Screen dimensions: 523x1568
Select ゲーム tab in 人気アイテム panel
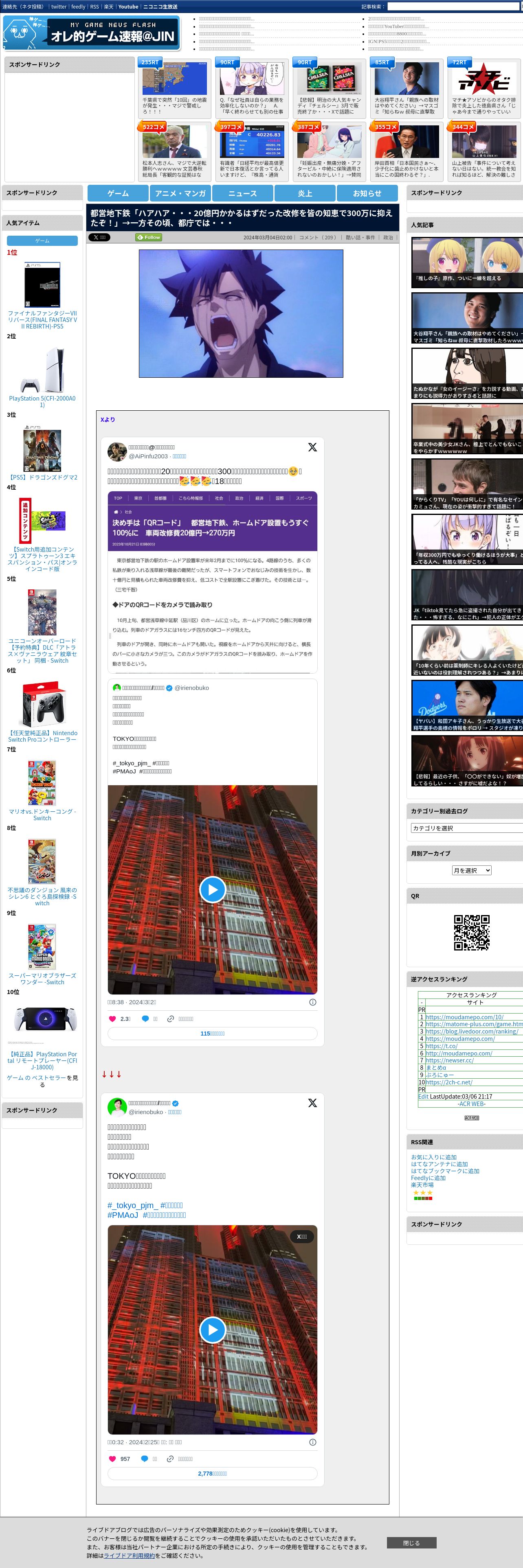(x=42, y=241)
